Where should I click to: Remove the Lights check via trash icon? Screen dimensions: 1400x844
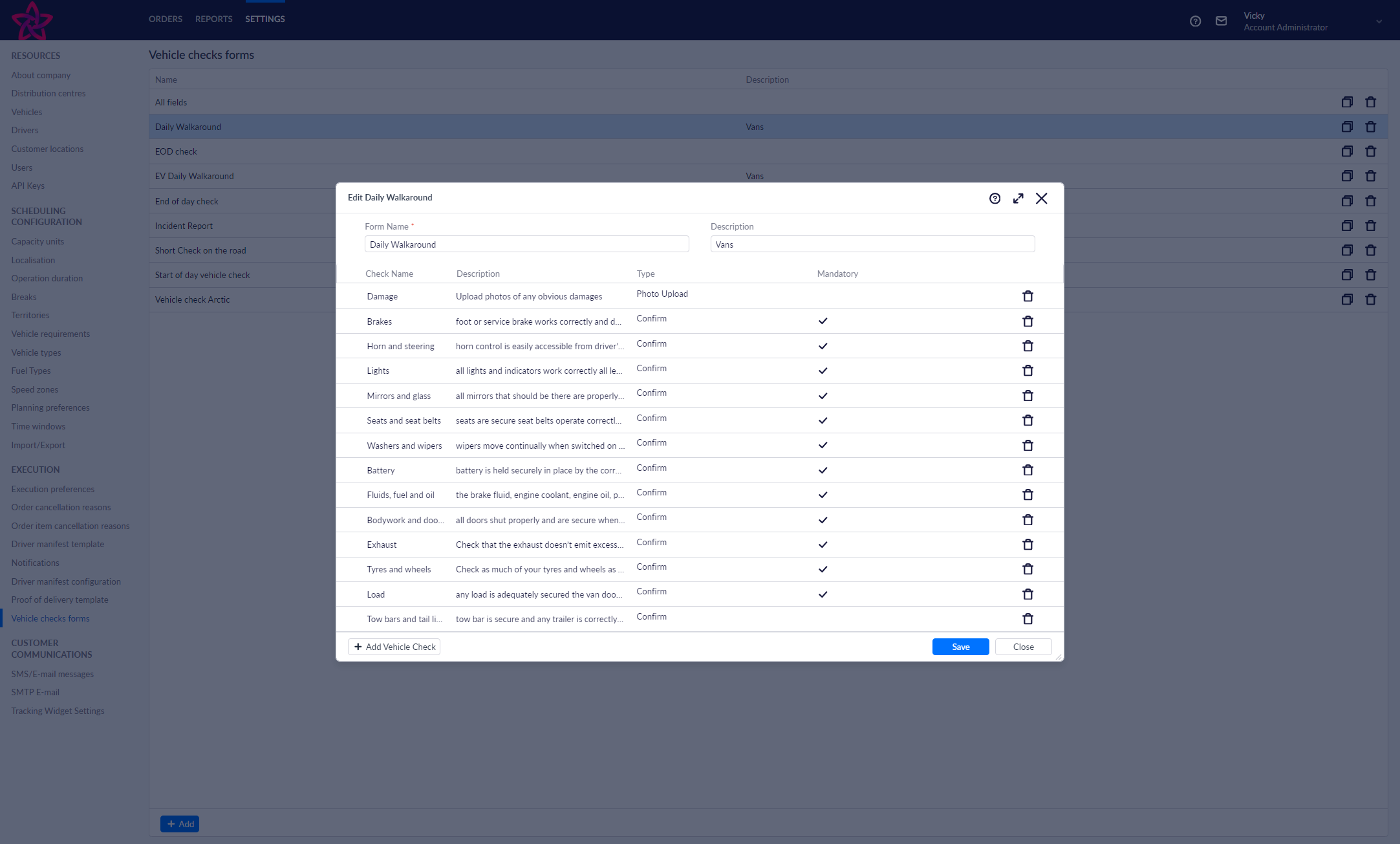point(1028,371)
